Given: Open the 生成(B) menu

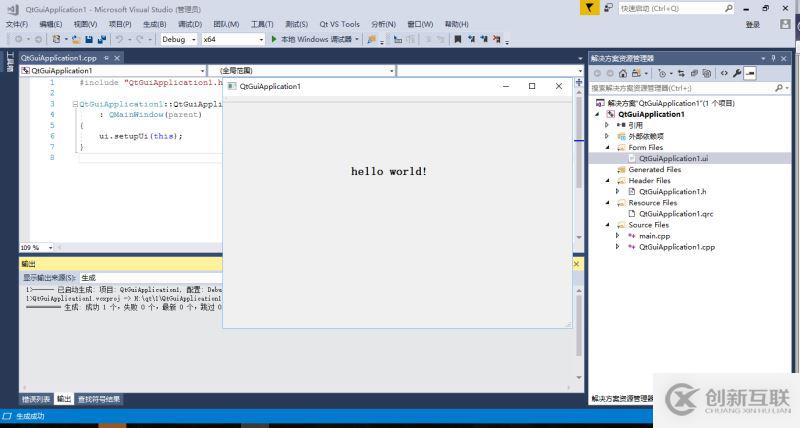Looking at the screenshot, I should tap(155, 24).
